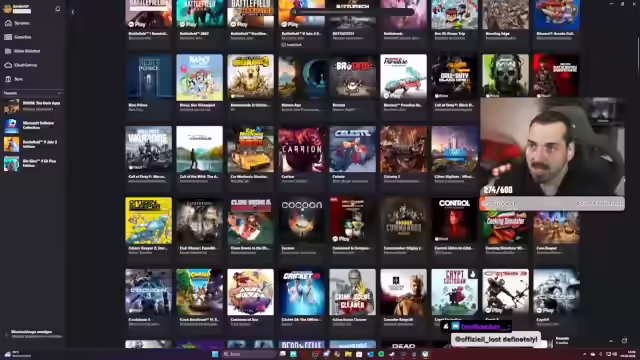Image resolution: width=640 pixels, height=360 pixels.
Task: Play Burnout Paradise via its Play button
Action: pos(392,96)
